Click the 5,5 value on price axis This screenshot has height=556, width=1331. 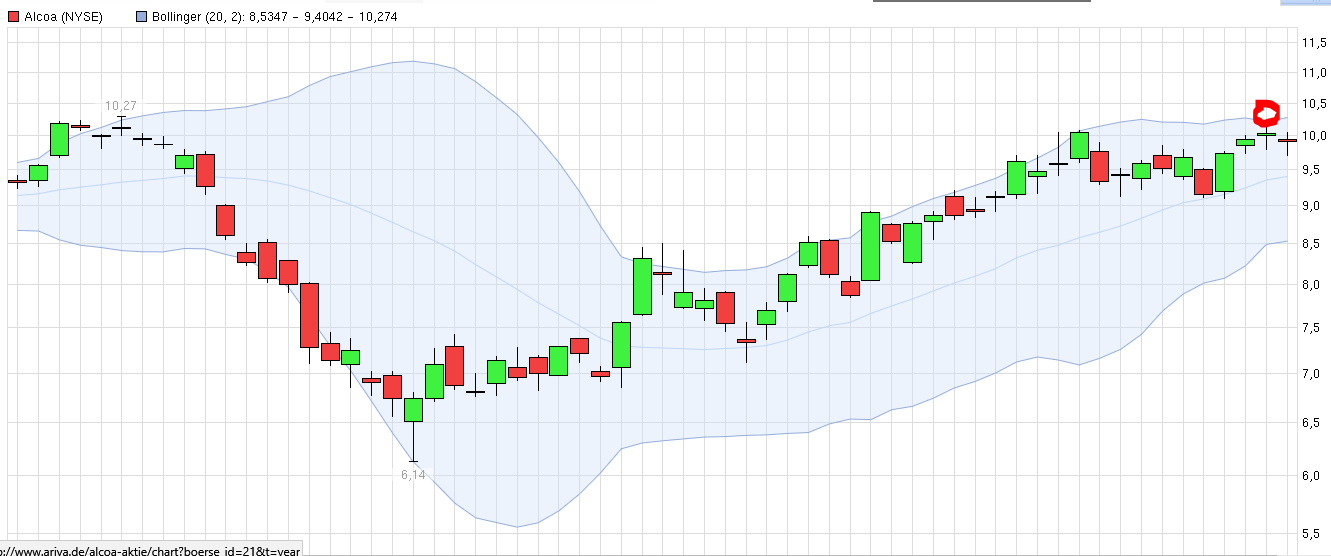[x=1313, y=533]
